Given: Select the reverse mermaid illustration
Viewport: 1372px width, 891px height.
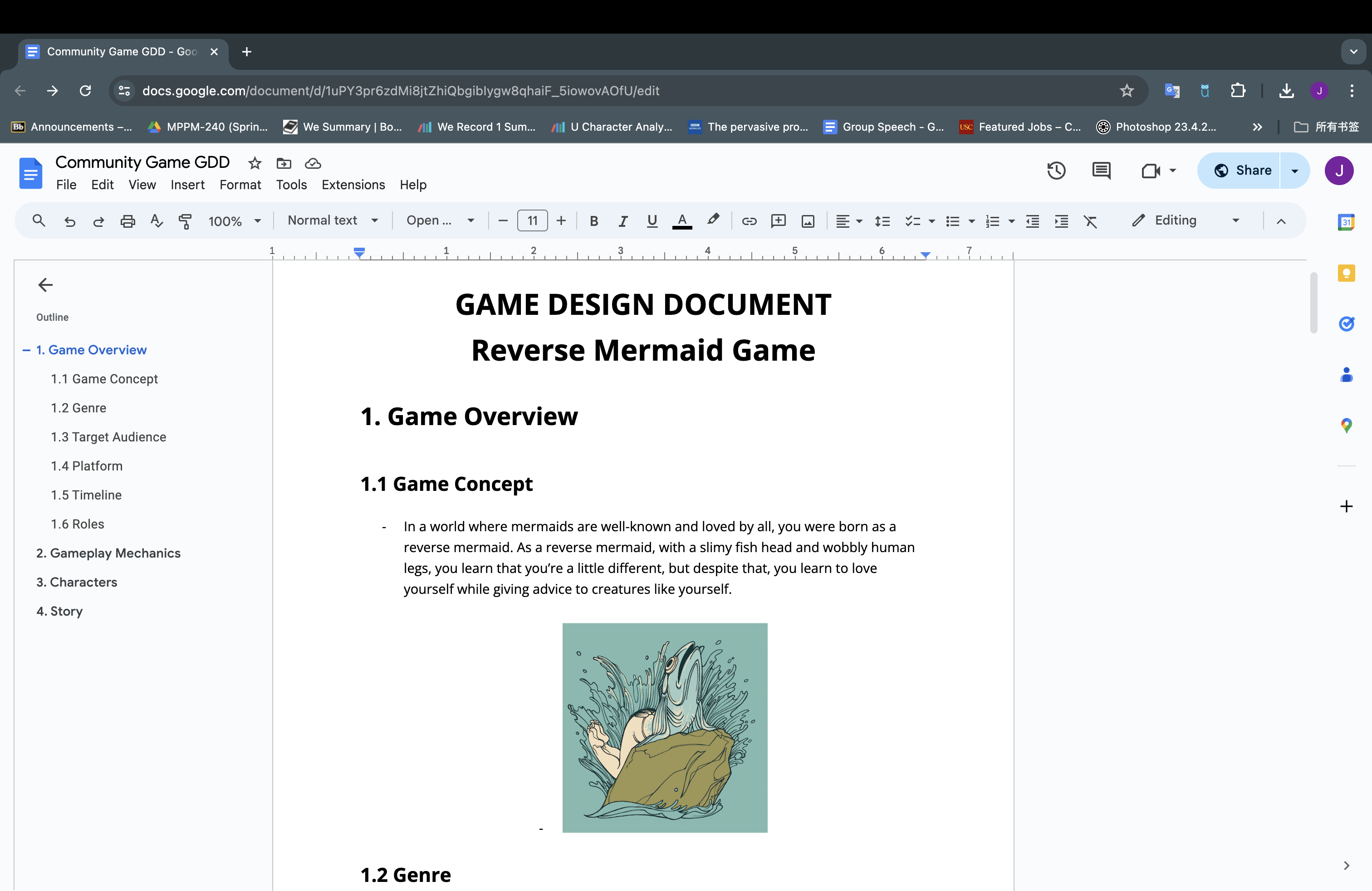Looking at the screenshot, I should (x=665, y=727).
